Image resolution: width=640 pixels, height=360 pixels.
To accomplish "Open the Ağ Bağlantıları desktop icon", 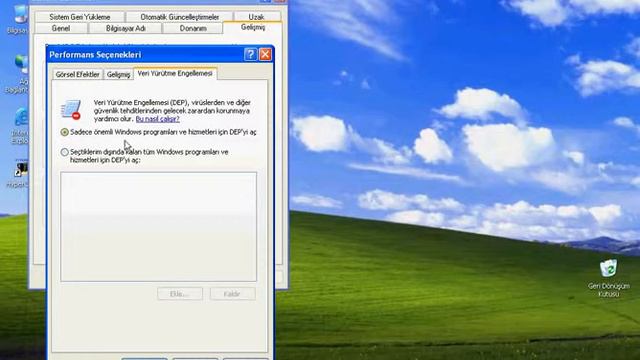I will coord(18,73).
